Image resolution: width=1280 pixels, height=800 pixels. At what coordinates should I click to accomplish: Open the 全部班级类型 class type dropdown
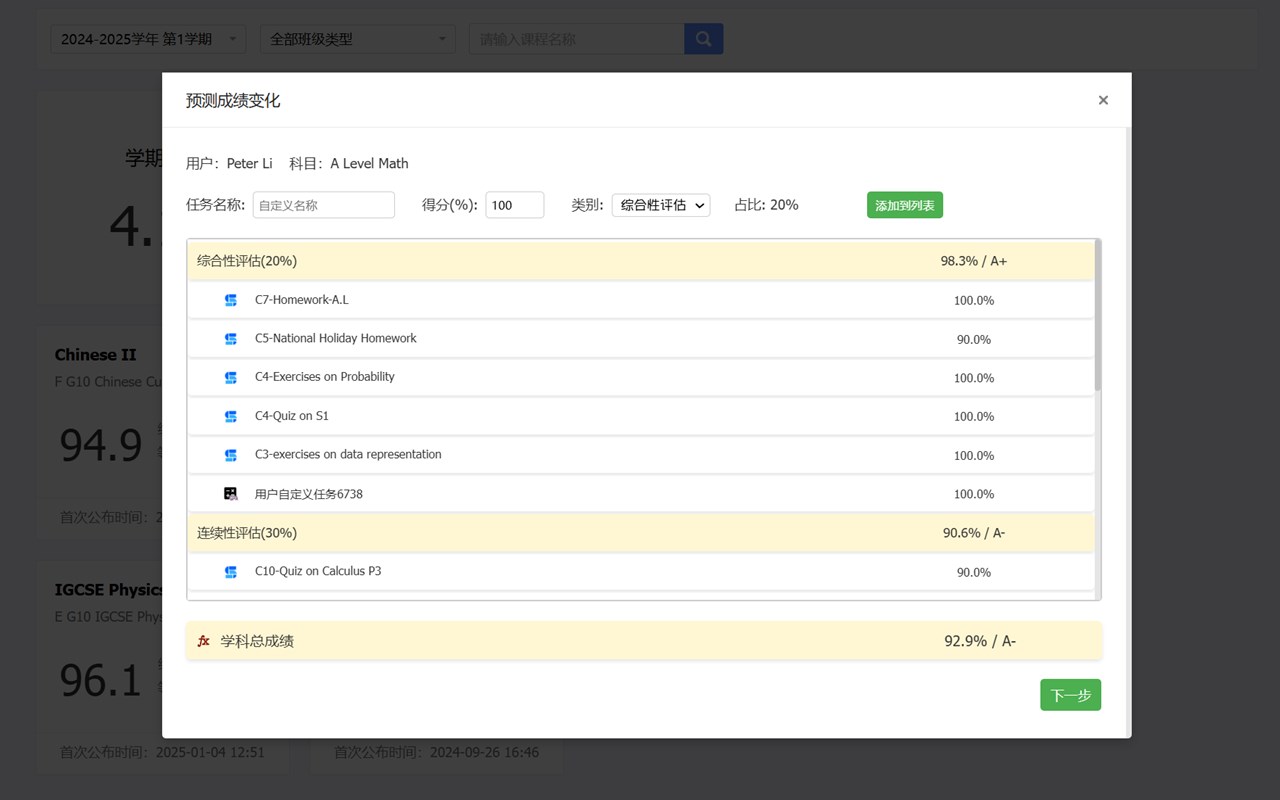click(357, 39)
